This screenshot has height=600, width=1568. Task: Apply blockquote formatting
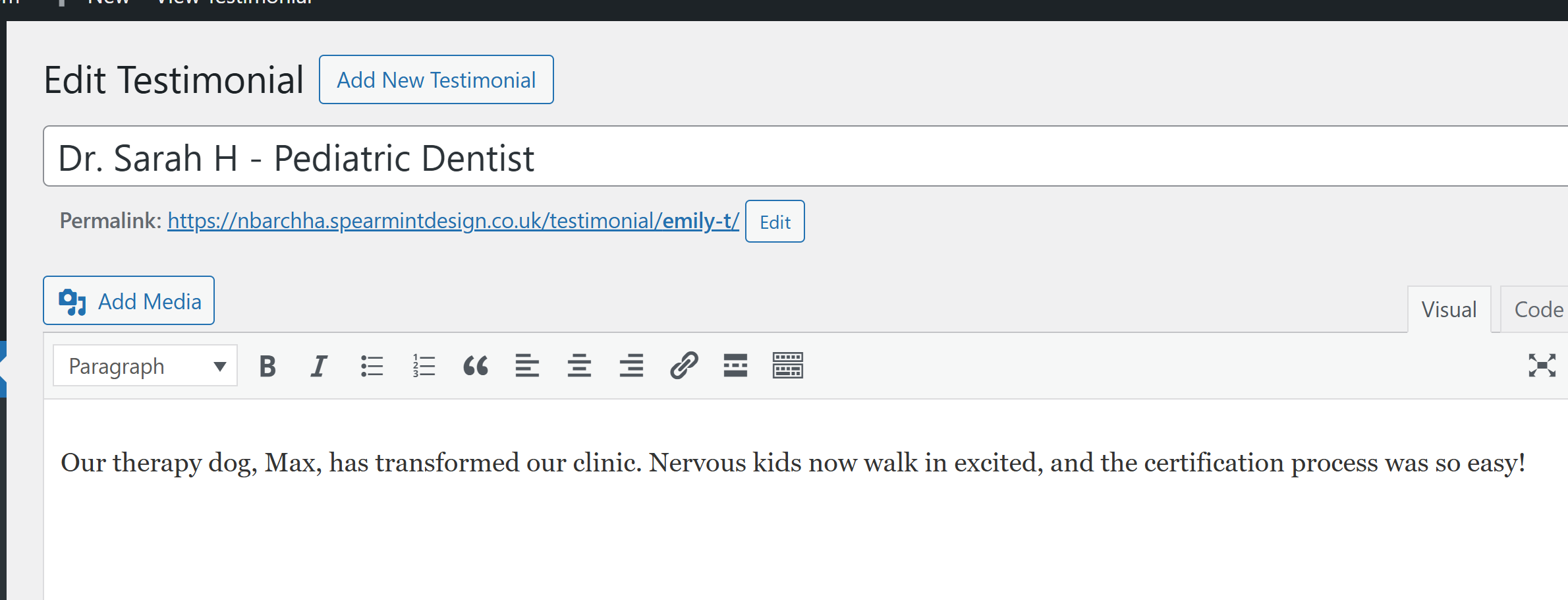tap(476, 366)
